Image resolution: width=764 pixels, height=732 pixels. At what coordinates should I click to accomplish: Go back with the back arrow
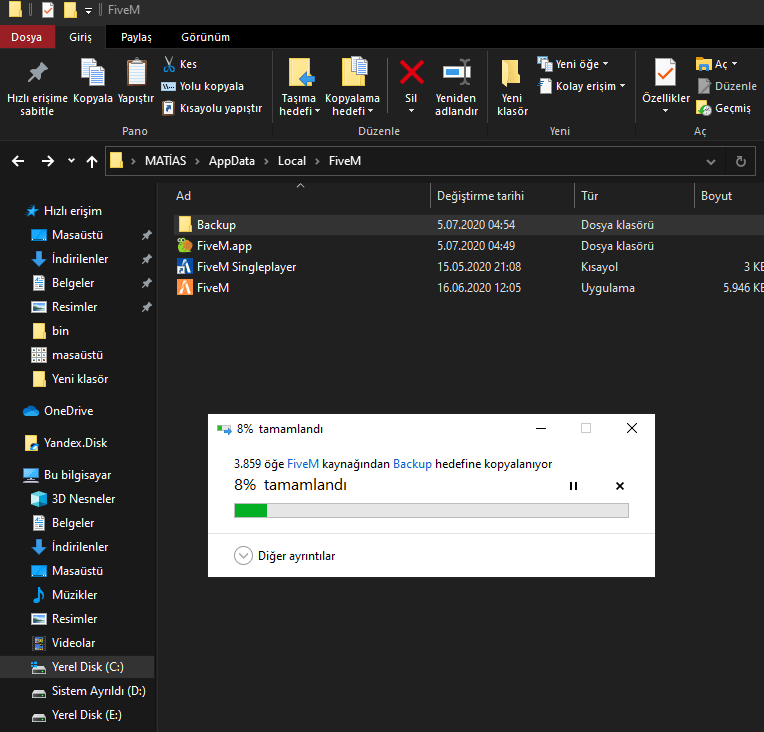(x=18, y=161)
